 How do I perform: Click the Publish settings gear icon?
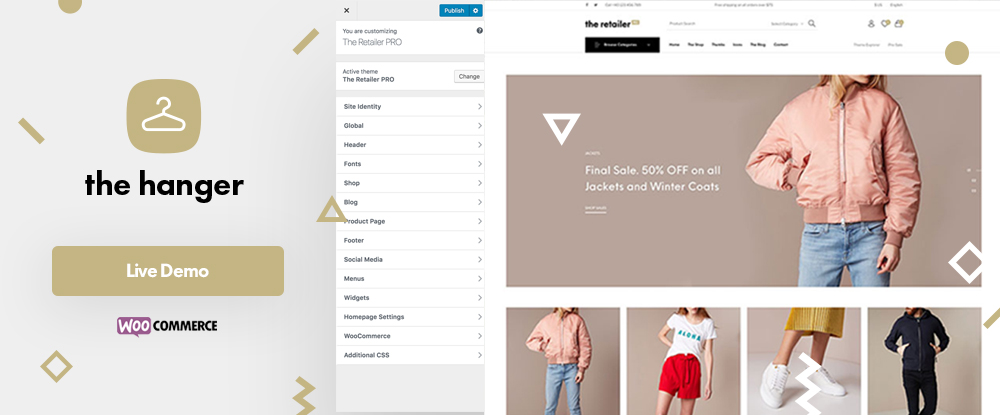[476, 10]
